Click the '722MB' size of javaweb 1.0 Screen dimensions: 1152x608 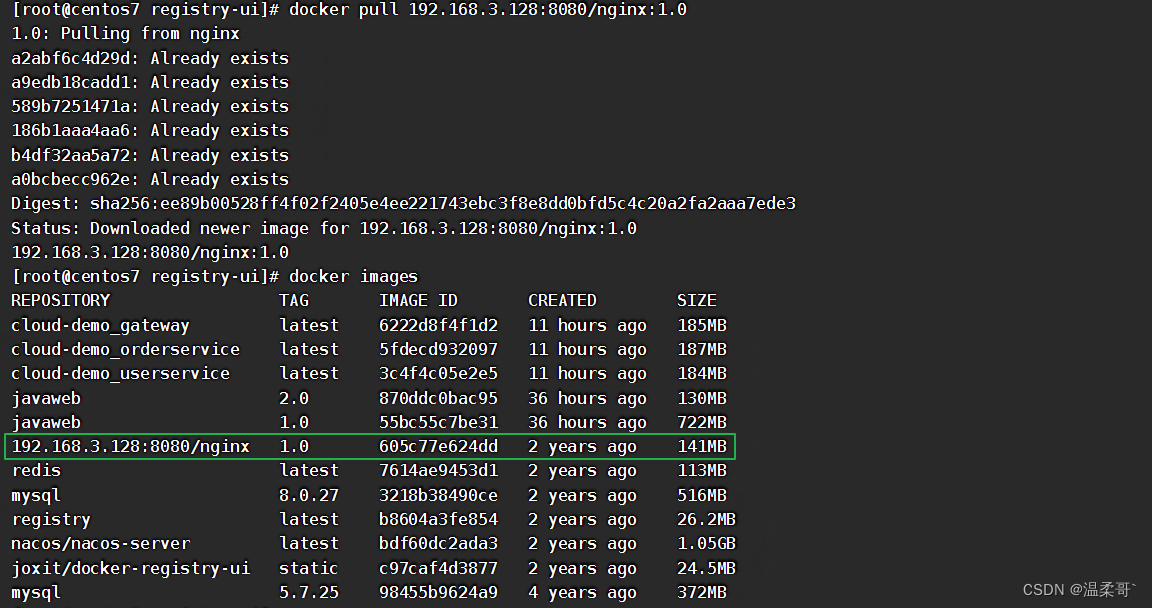(x=702, y=422)
